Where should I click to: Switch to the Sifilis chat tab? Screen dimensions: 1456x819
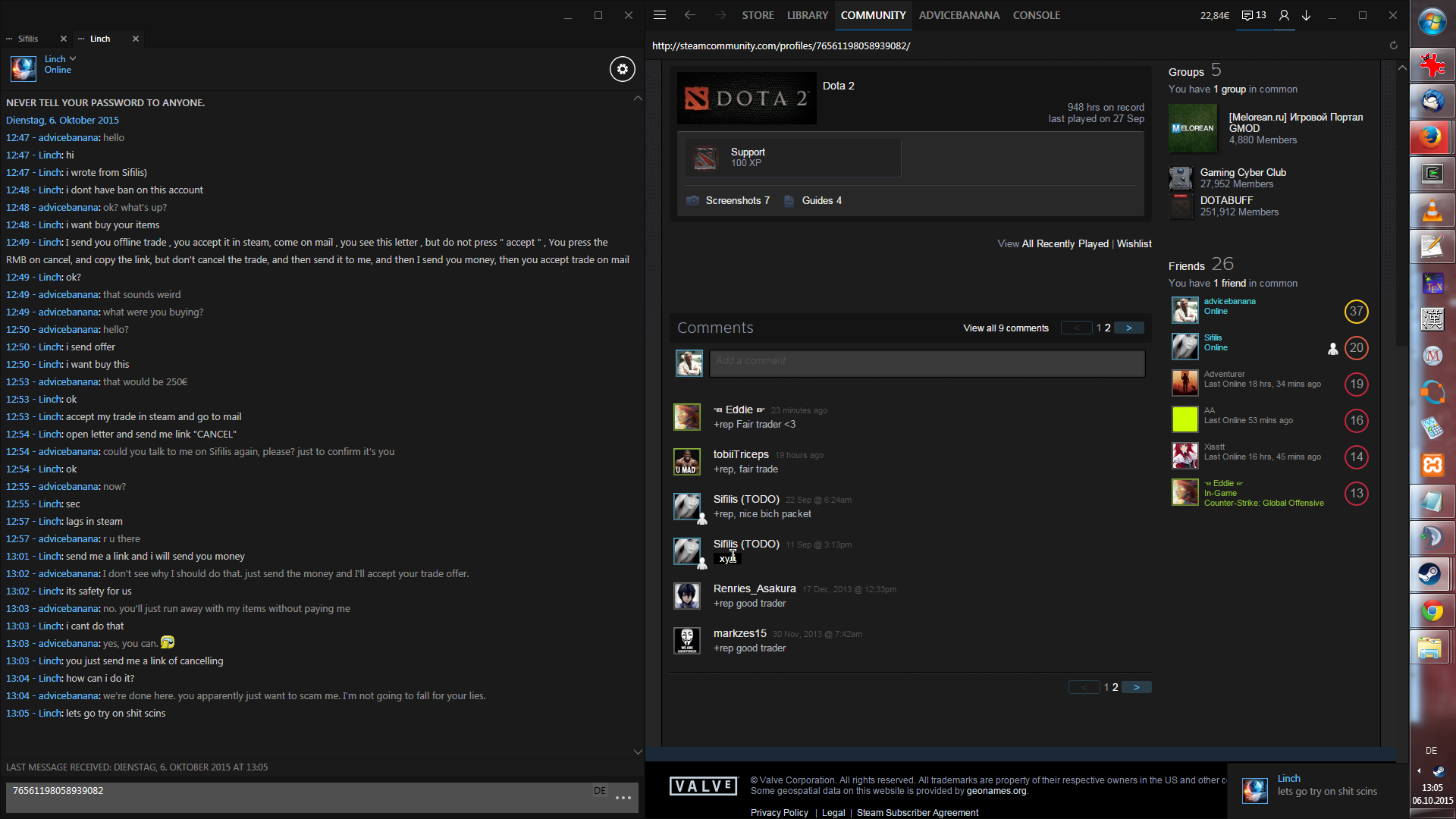point(28,39)
